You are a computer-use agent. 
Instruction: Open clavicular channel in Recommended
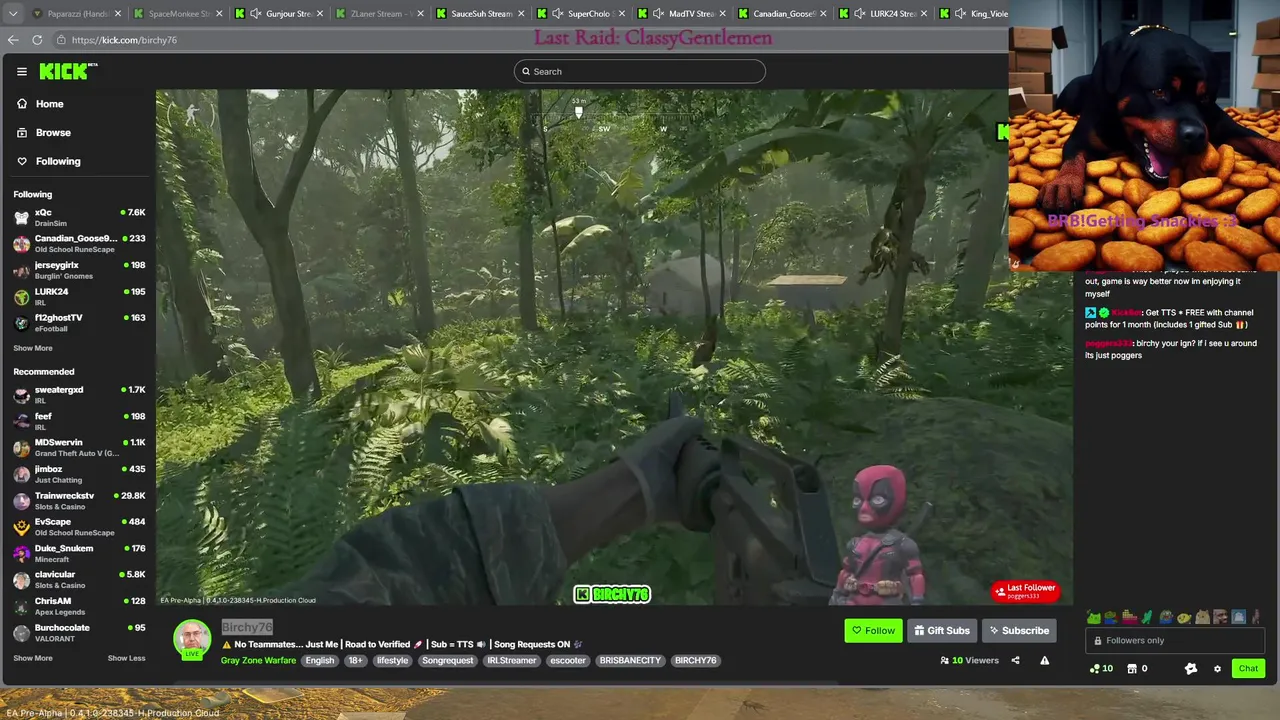pyautogui.click(x=79, y=579)
